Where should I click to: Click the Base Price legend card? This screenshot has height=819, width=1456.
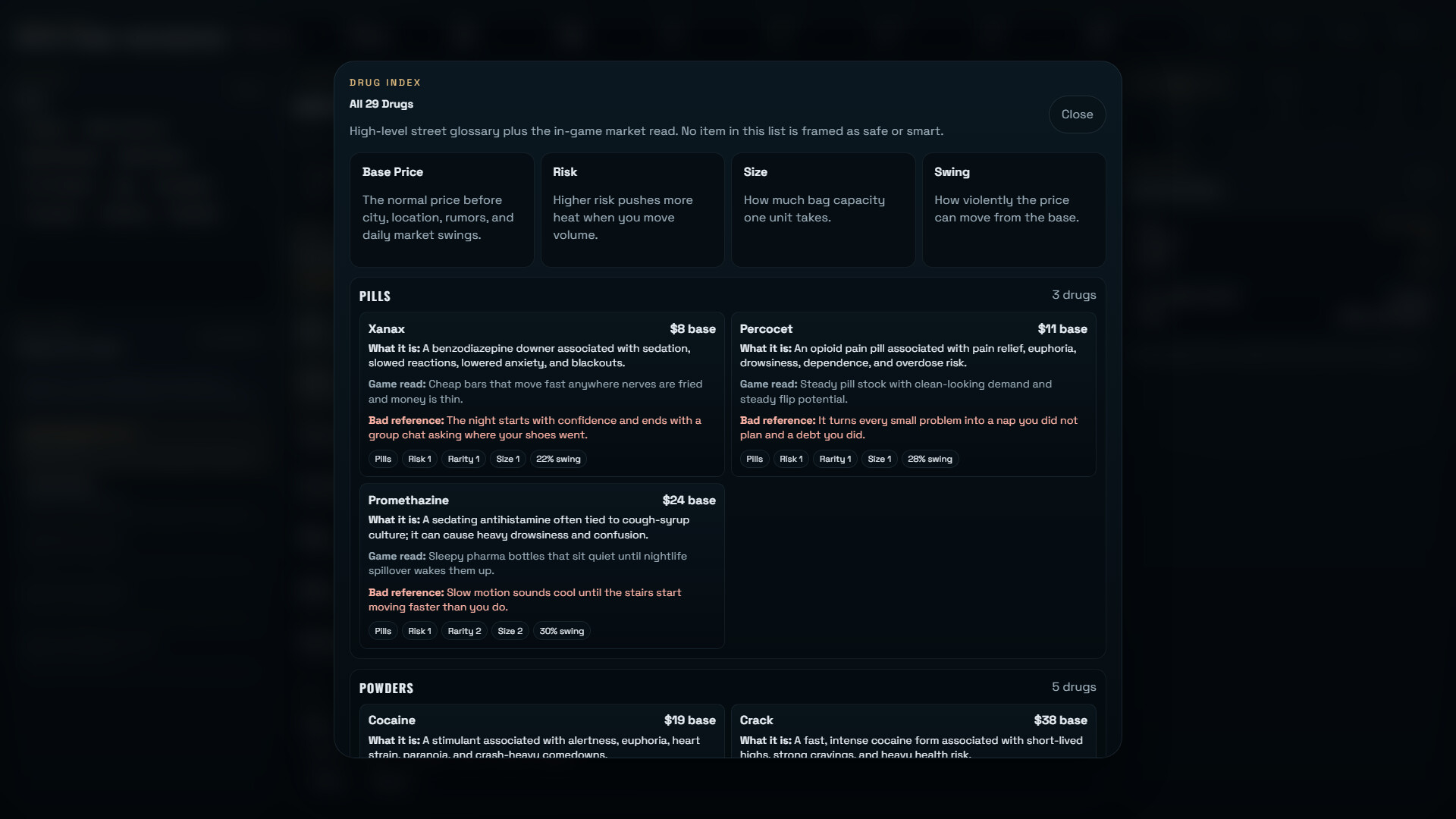coord(441,210)
